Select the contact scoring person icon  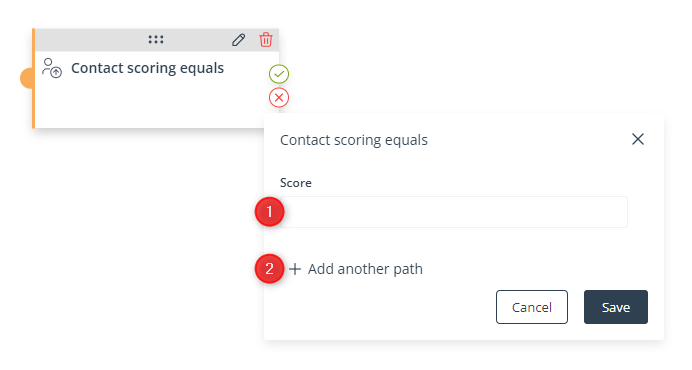[52, 68]
